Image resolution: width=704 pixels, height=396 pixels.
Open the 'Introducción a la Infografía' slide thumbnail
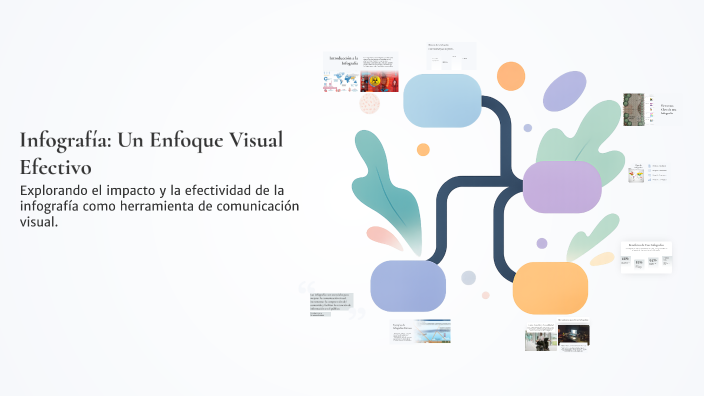361,72
